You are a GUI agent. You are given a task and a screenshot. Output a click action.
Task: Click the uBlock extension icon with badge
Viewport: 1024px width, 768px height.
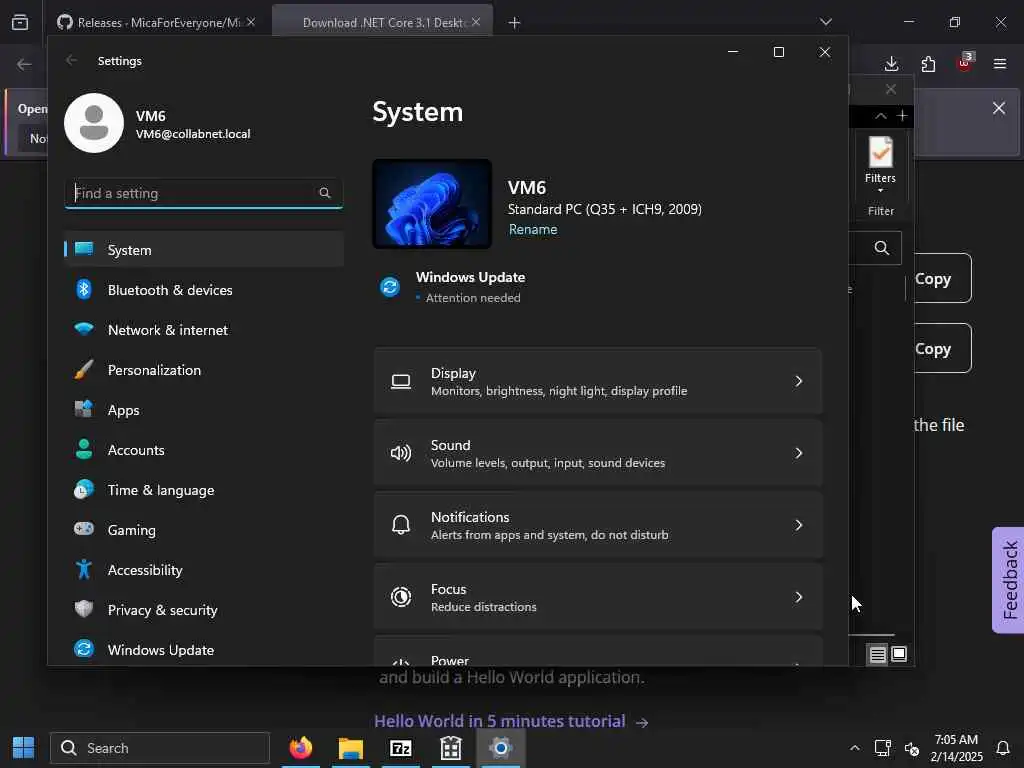[x=965, y=62]
